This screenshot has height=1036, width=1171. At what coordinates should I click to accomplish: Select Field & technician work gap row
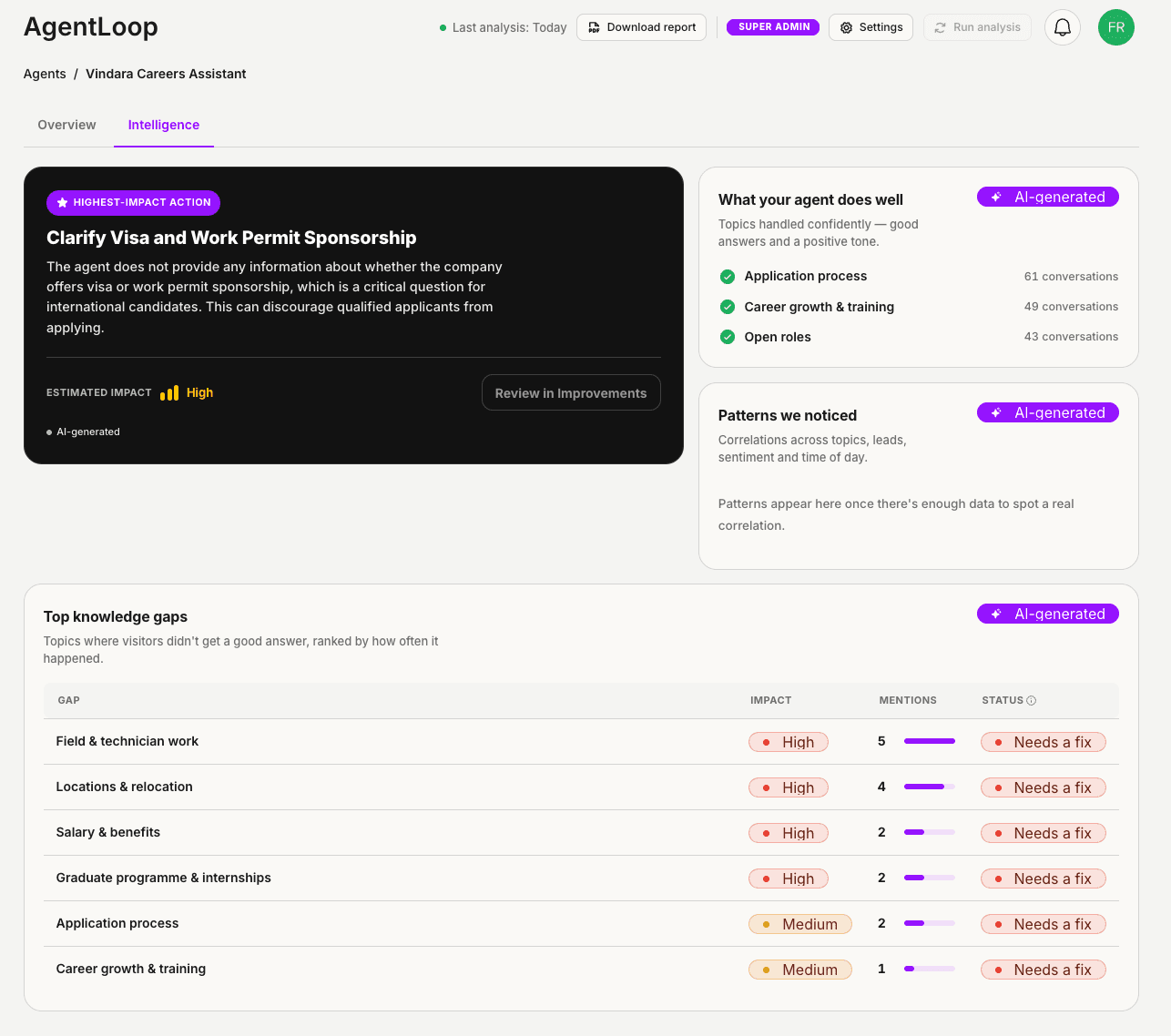point(581,742)
